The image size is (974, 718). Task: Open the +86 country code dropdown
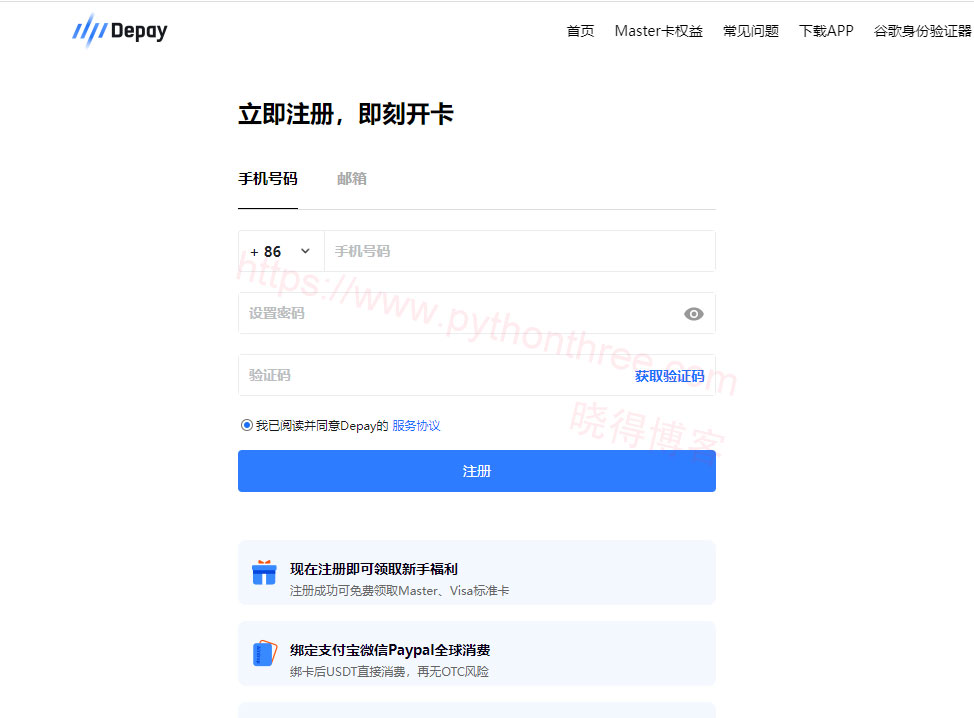[x=281, y=252]
